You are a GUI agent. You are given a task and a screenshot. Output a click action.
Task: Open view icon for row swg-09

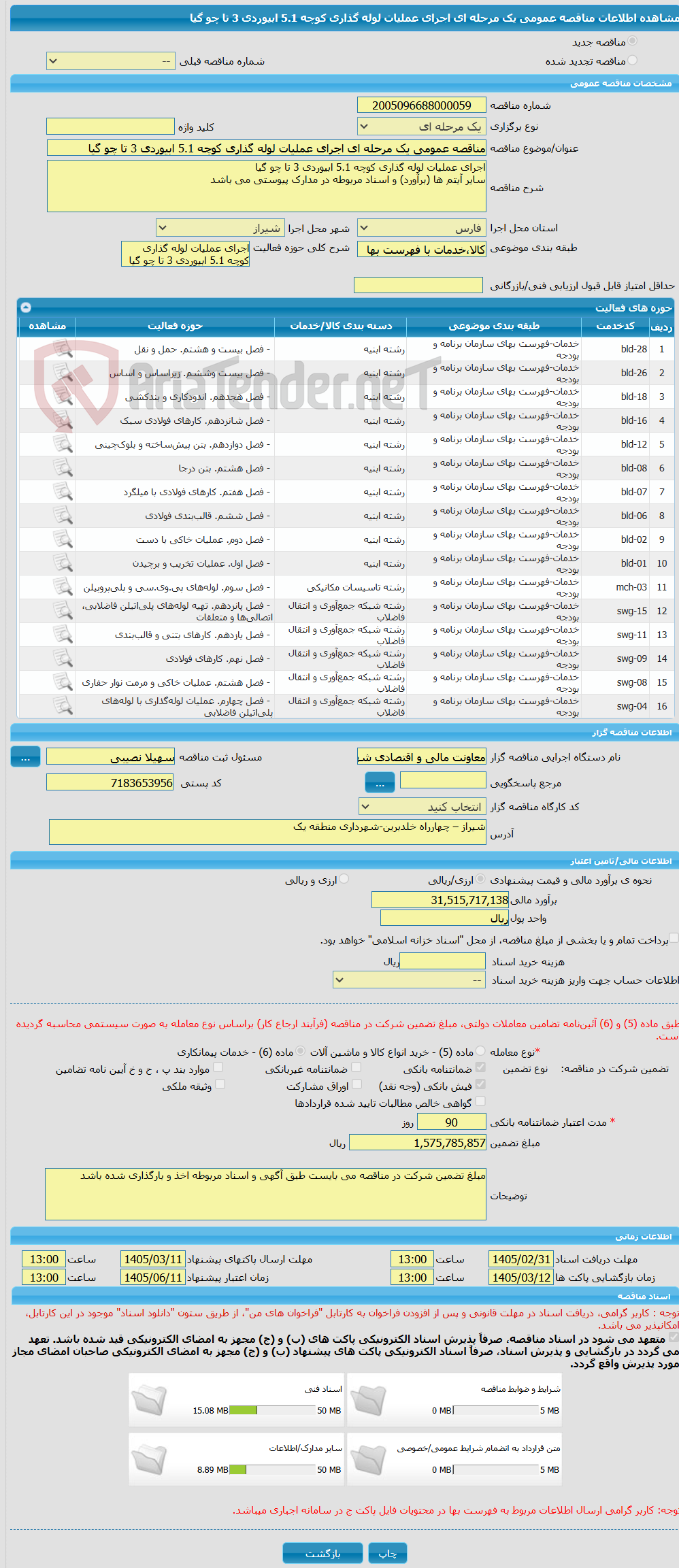(x=63, y=658)
